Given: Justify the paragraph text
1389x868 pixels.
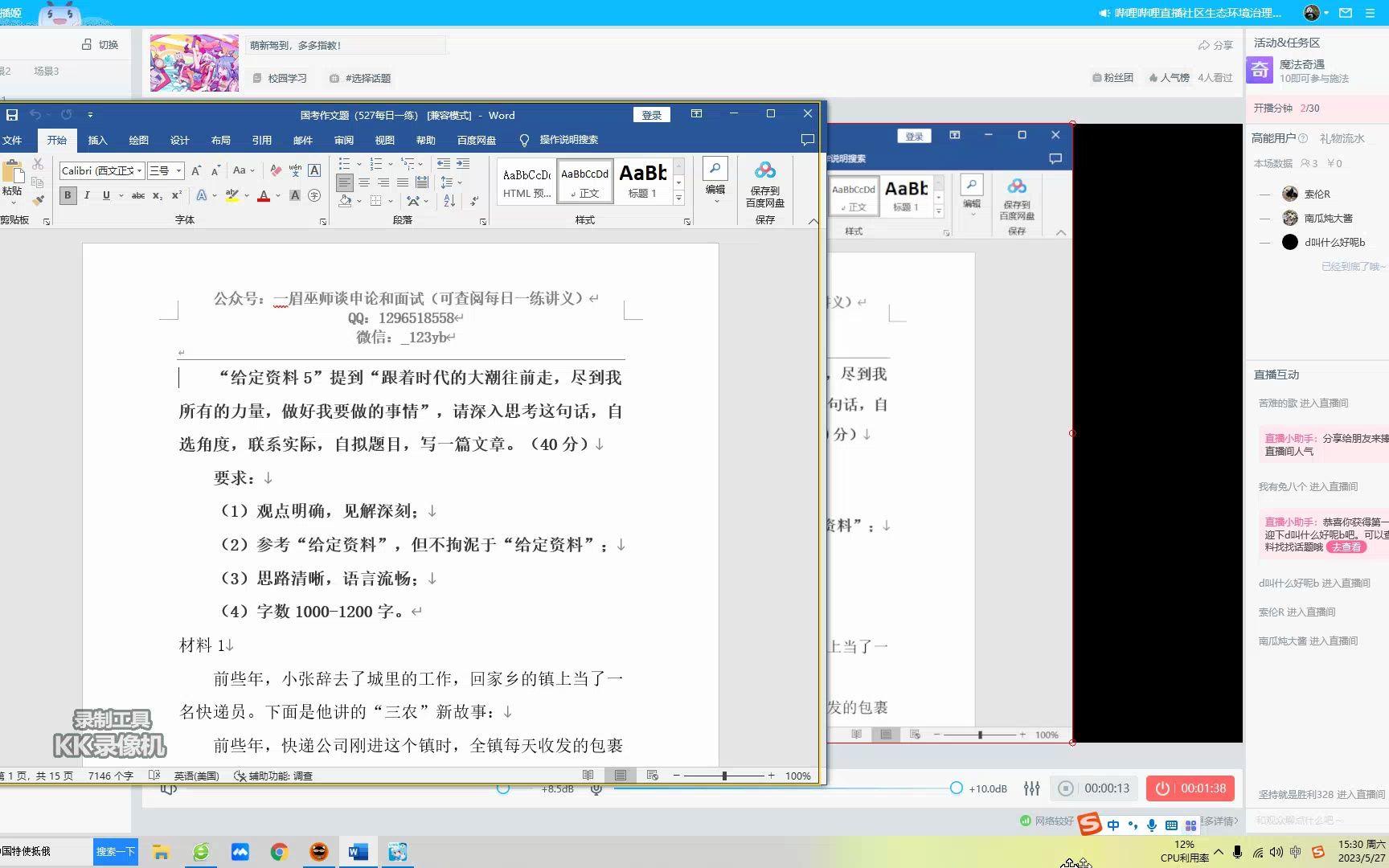Looking at the screenshot, I should [x=403, y=182].
